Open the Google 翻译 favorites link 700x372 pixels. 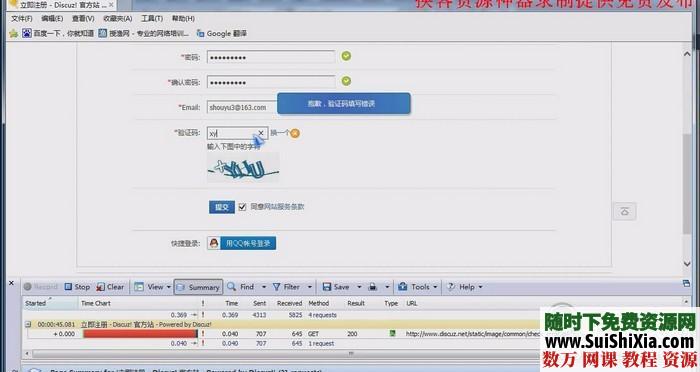tap(221, 33)
